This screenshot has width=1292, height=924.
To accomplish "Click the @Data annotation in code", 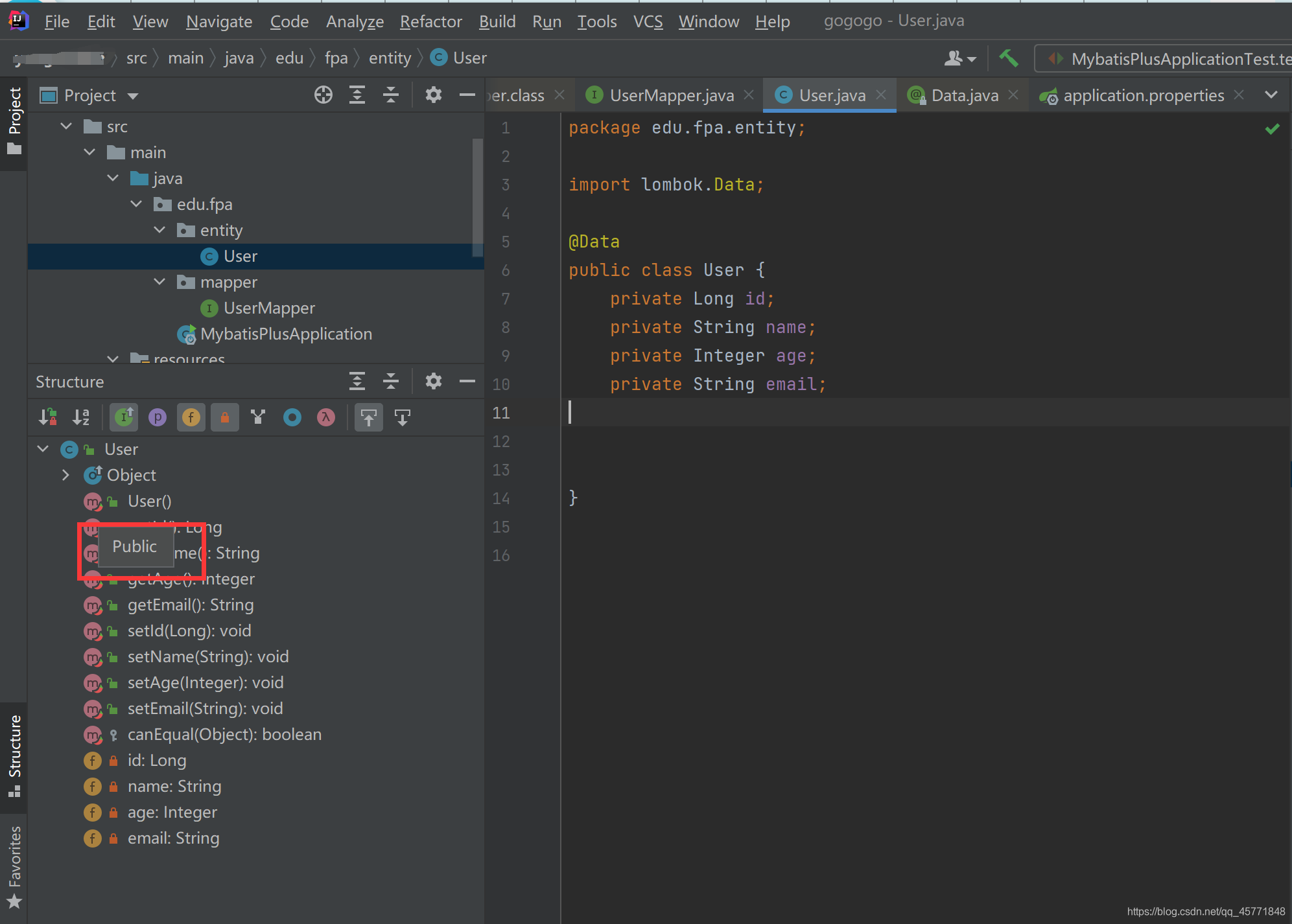I will [x=594, y=242].
